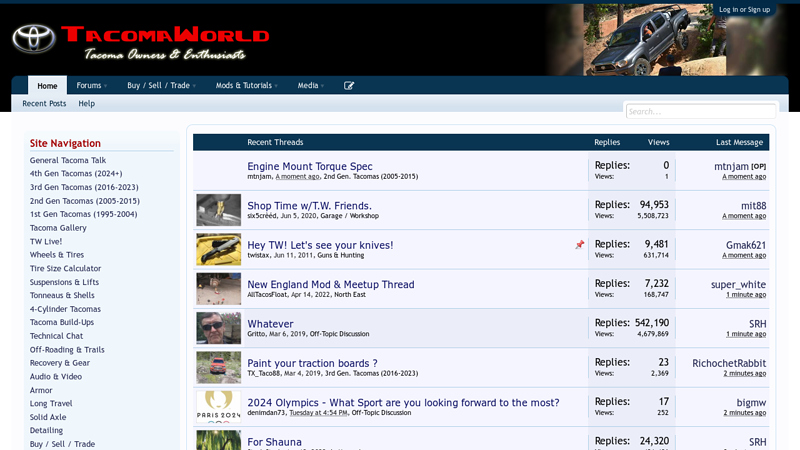Open RichochetRabbit's profile link
800x450 pixels.
click(x=729, y=363)
